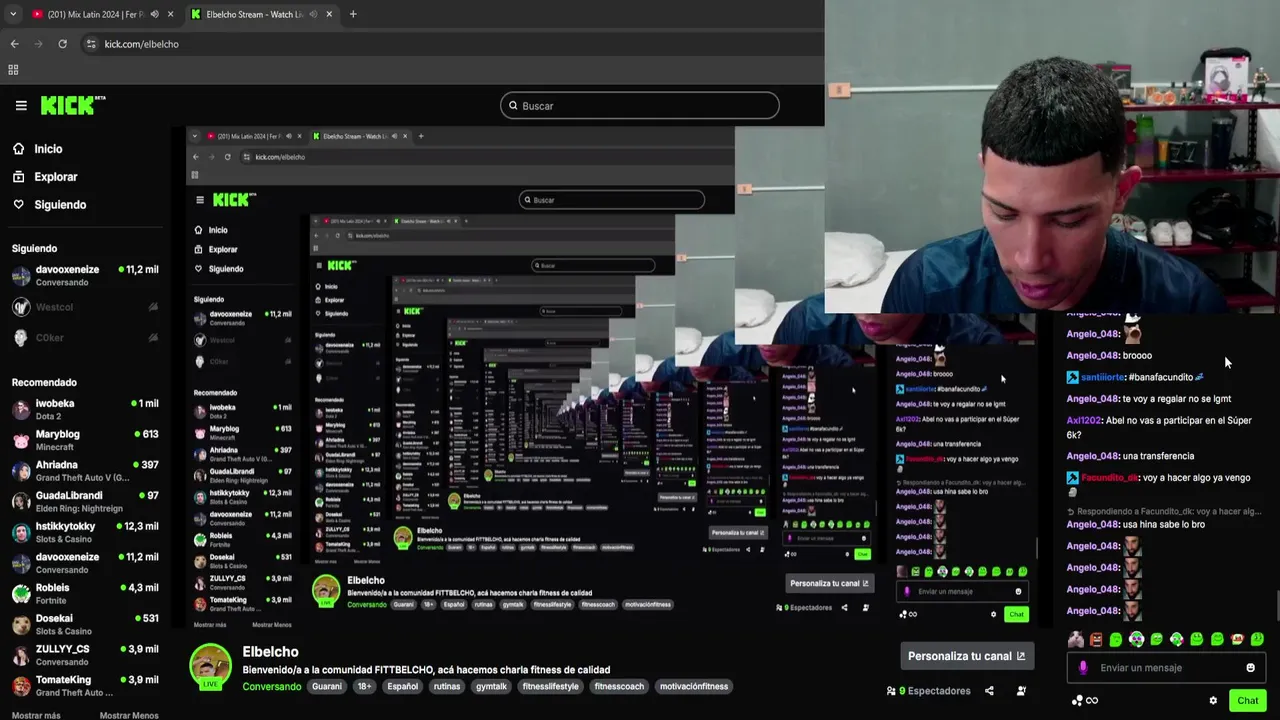Click the purple microphone icon in chat input
The width and height of the screenshot is (1280, 720).
(1083, 668)
